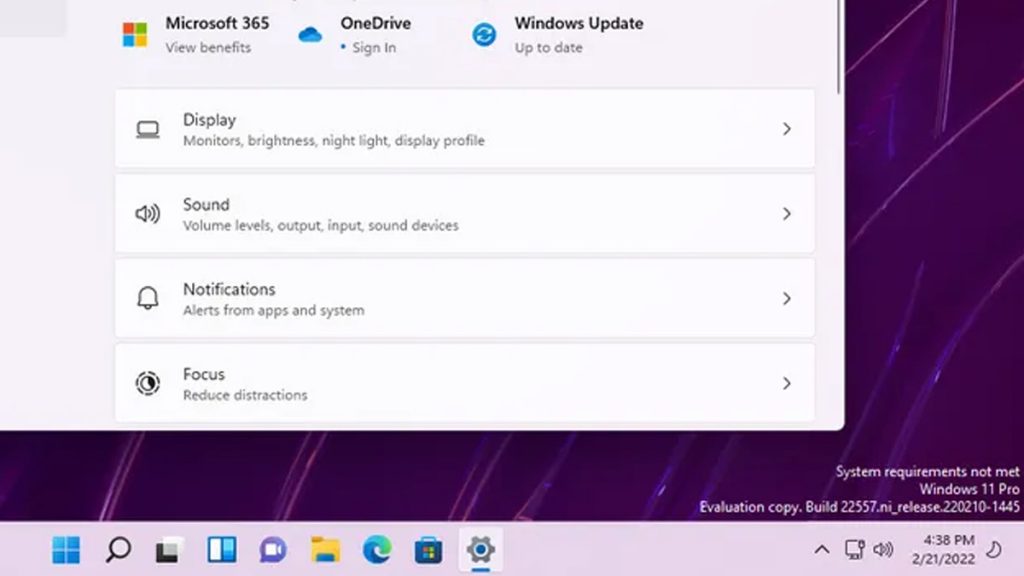Screen dimensions: 1024x576
Task: Open the Start menu from the taskbar
Action: click(66, 549)
